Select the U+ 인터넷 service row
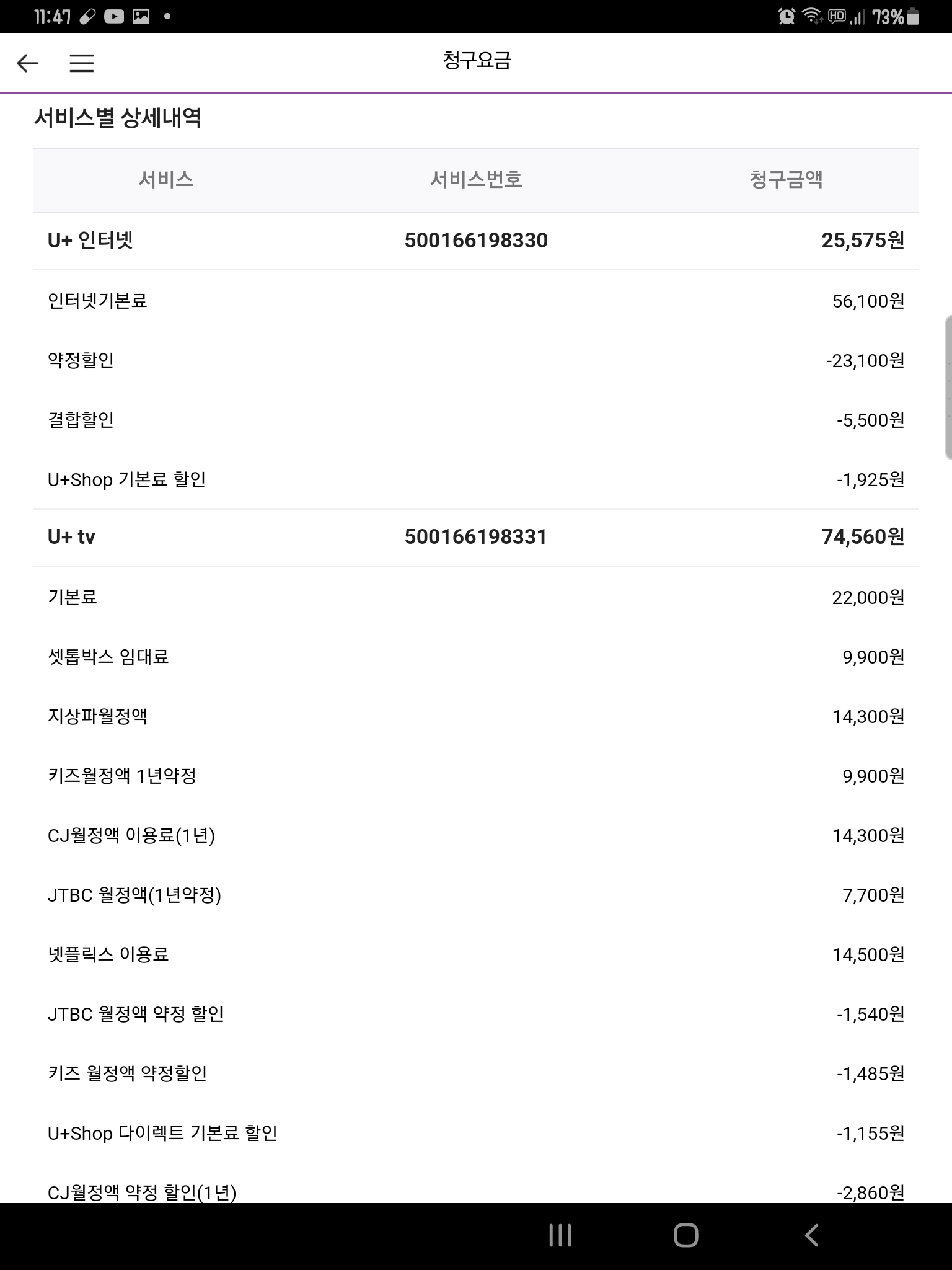The image size is (952, 1270). pos(90,241)
